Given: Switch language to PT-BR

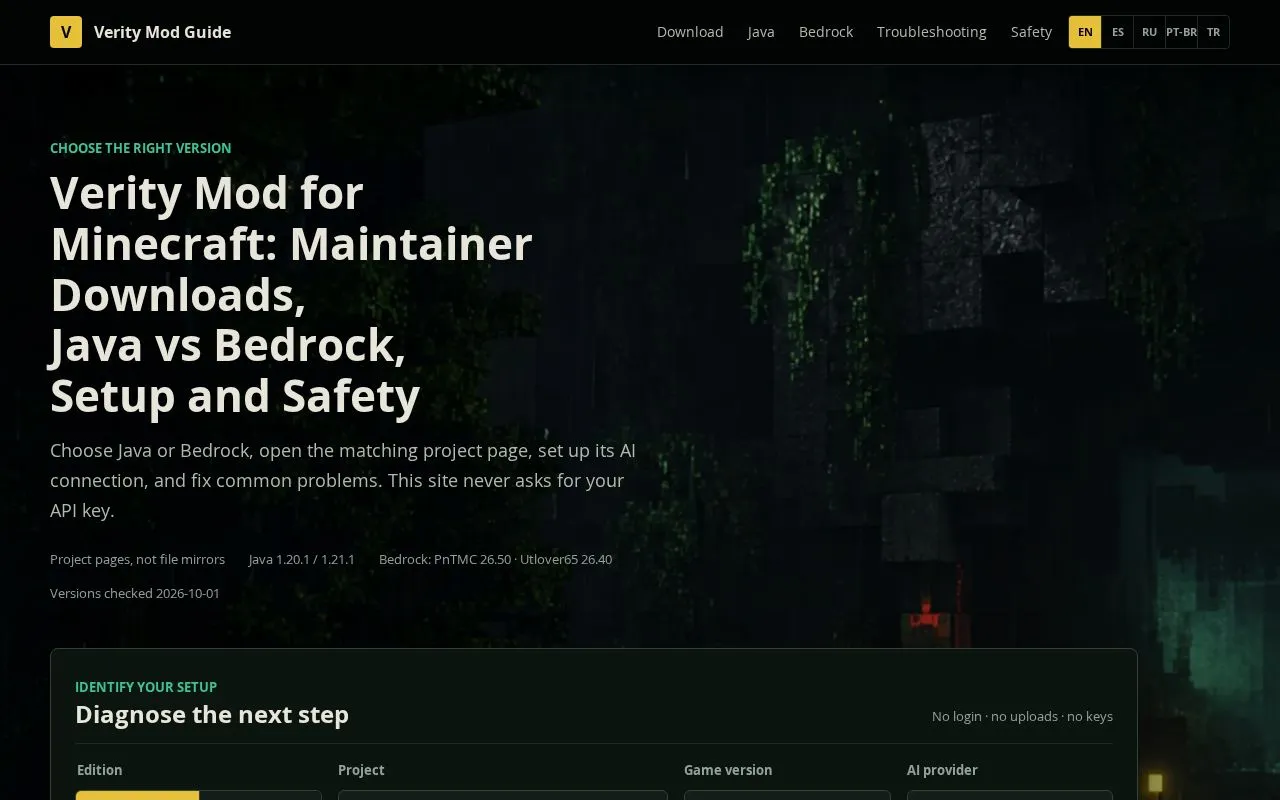Looking at the screenshot, I should [x=1181, y=32].
